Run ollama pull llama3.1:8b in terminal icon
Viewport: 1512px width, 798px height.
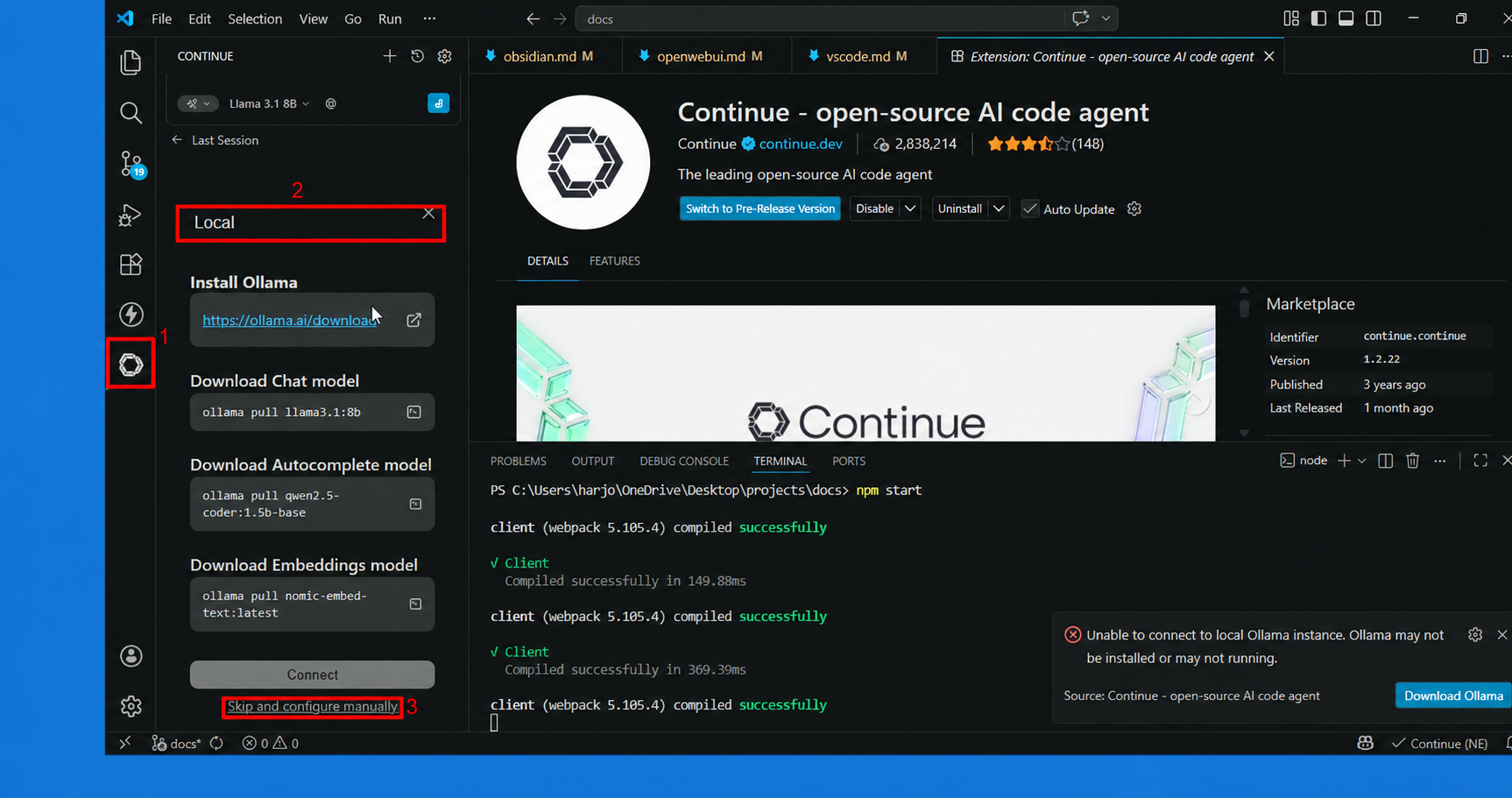click(x=413, y=412)
